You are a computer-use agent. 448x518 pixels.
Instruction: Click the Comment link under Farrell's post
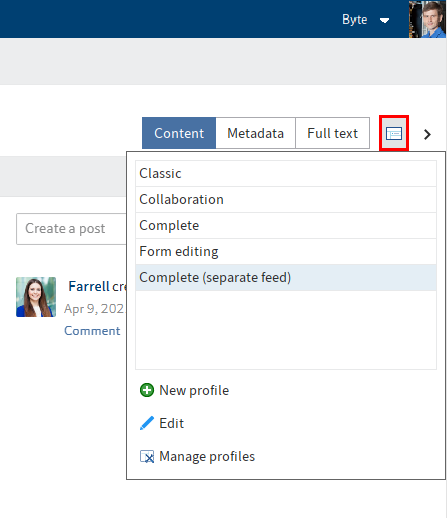tap(92, 331)
